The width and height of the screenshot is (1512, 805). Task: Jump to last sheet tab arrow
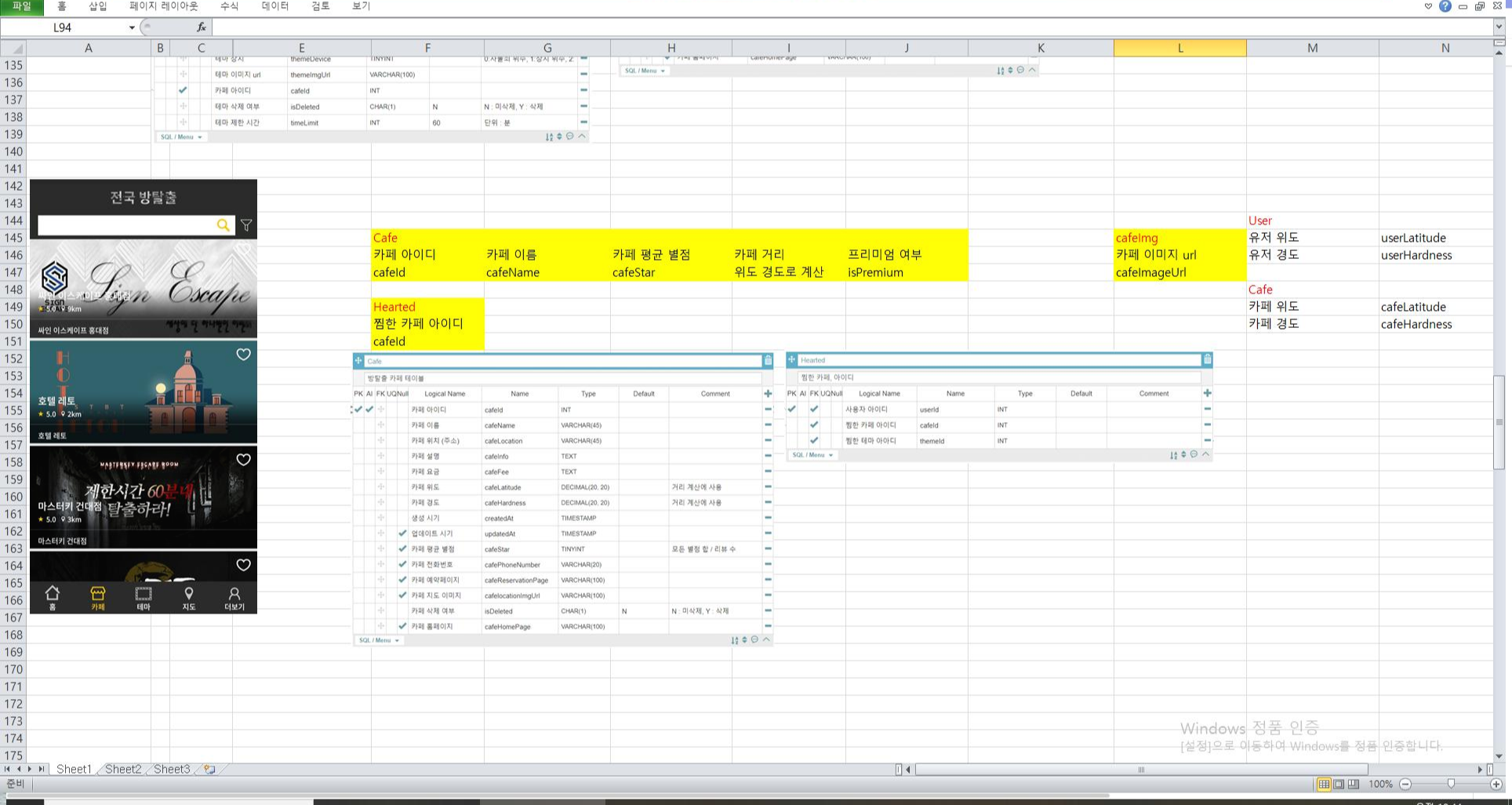tap(41, 769)
